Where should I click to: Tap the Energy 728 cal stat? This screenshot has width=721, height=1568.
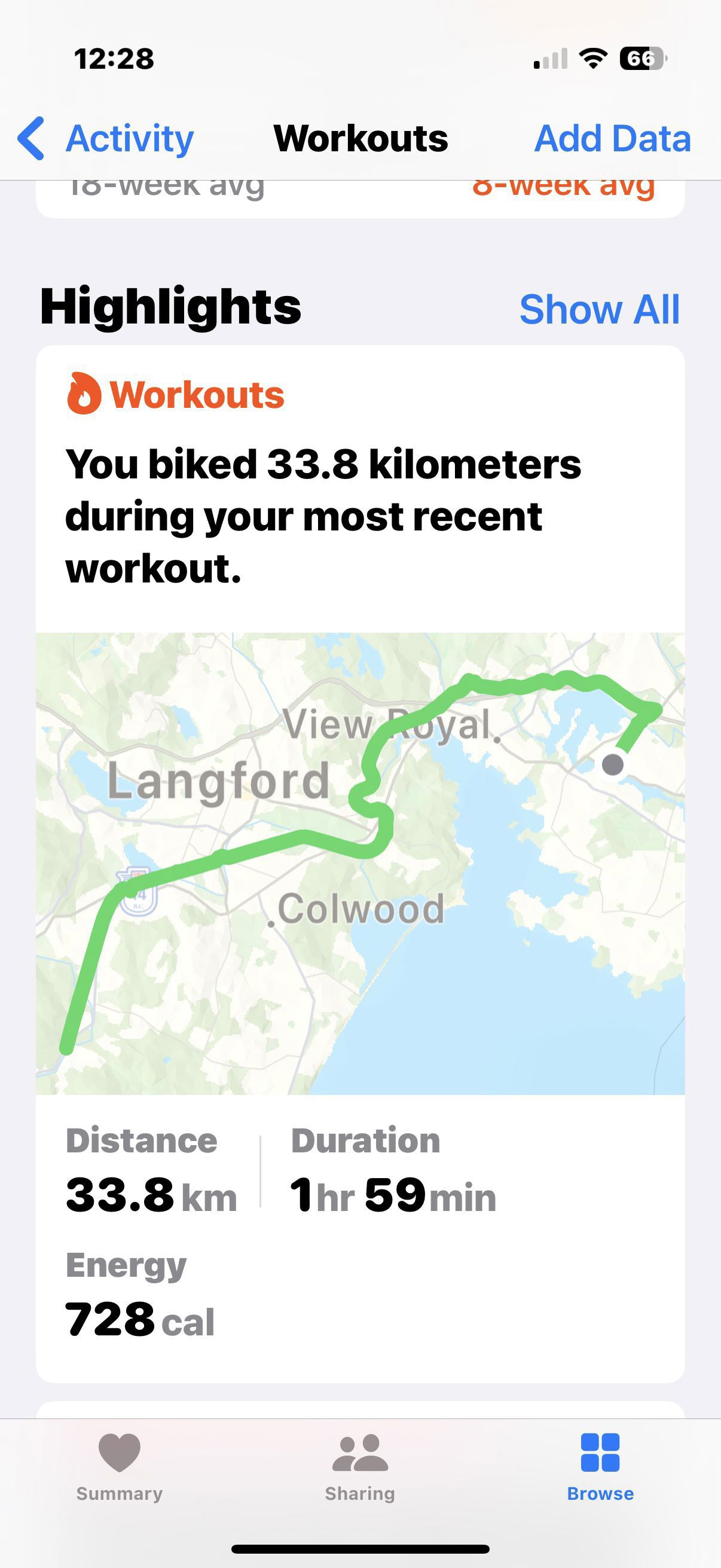tap(140, 1295)
